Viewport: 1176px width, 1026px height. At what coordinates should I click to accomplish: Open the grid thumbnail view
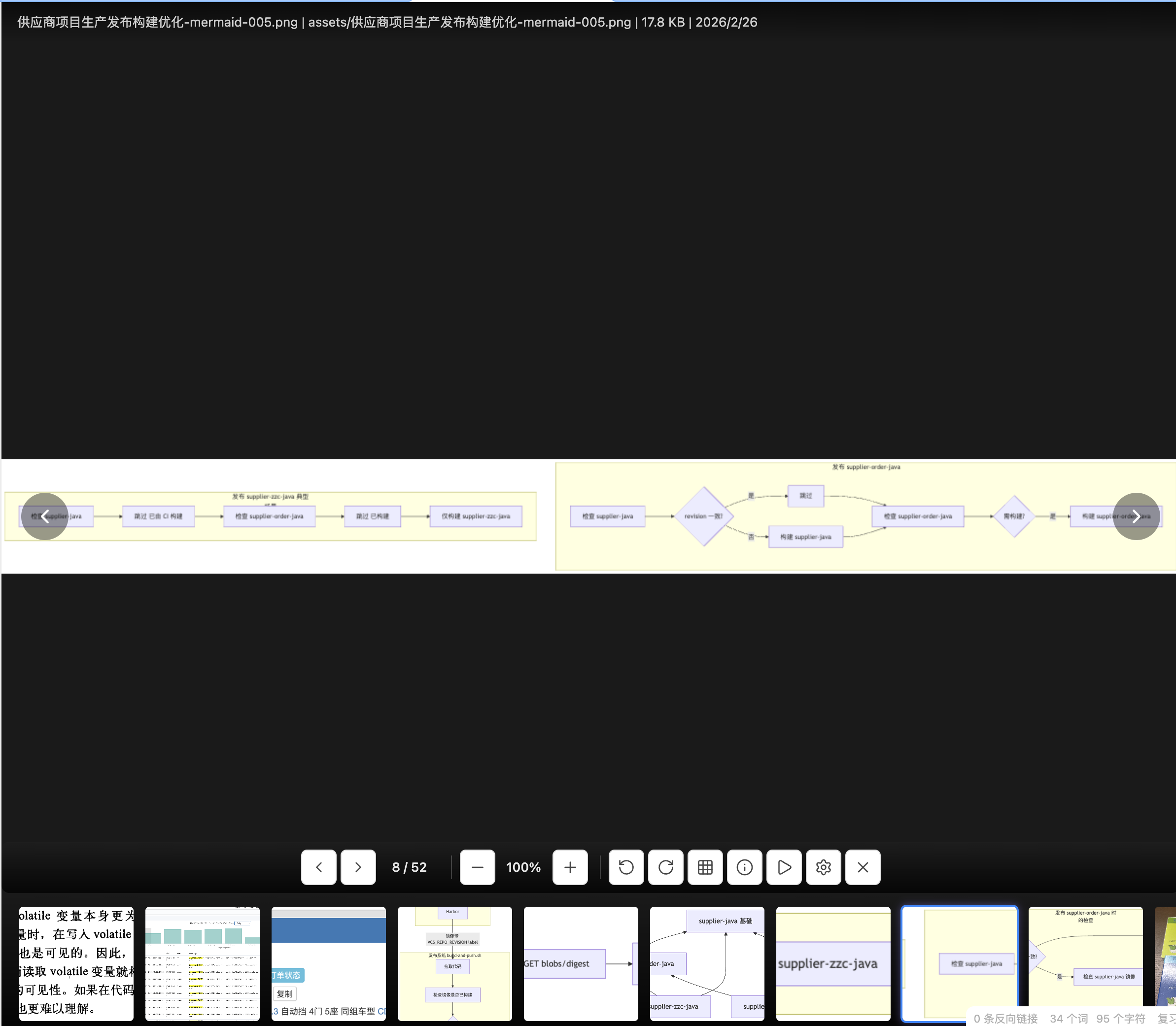[x=705, y=867]
